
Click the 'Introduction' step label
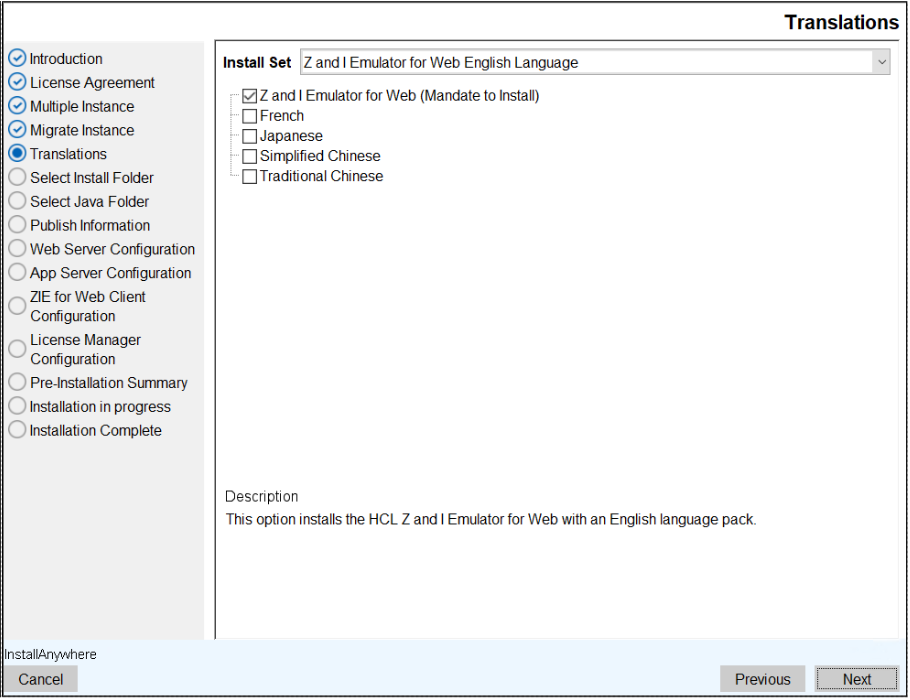pyautogui.click(x=66, y=59)
